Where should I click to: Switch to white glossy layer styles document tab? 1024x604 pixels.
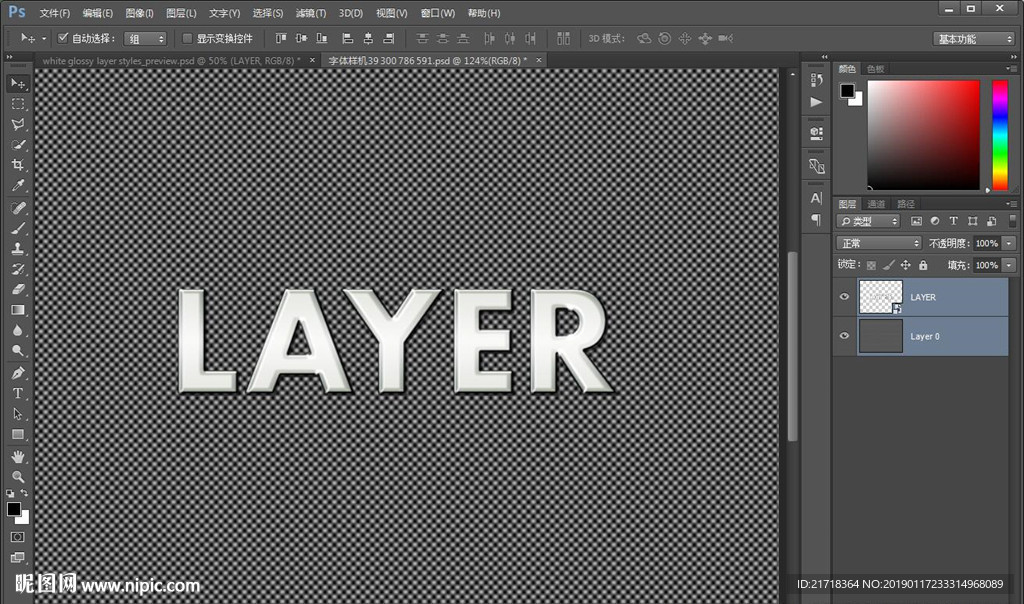tap(172, 60)
